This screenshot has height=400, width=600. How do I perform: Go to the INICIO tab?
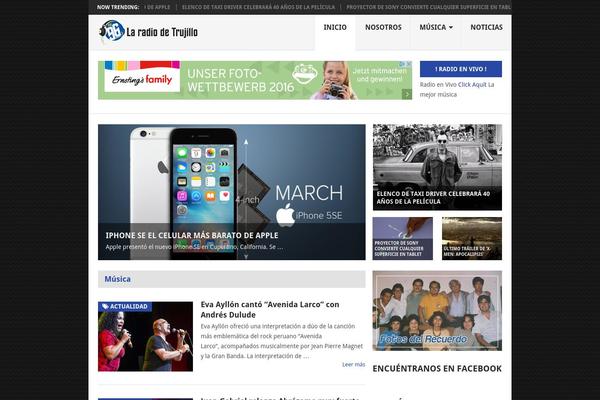point(335,27)
